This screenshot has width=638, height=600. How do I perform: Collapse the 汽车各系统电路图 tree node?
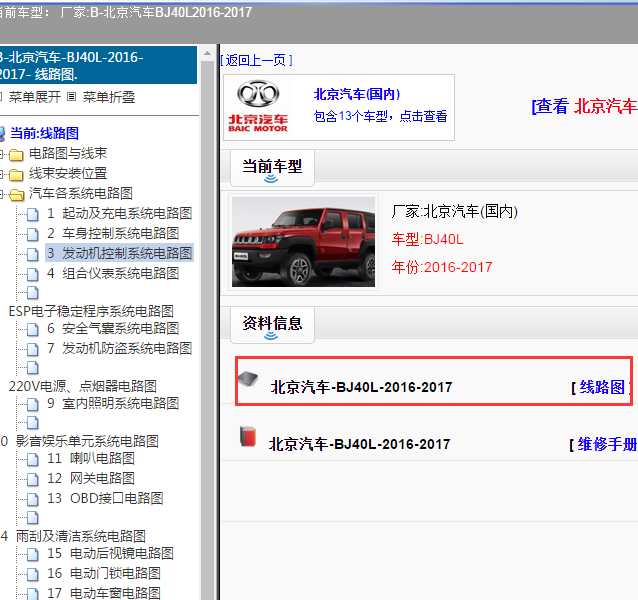tap(2, 194)
